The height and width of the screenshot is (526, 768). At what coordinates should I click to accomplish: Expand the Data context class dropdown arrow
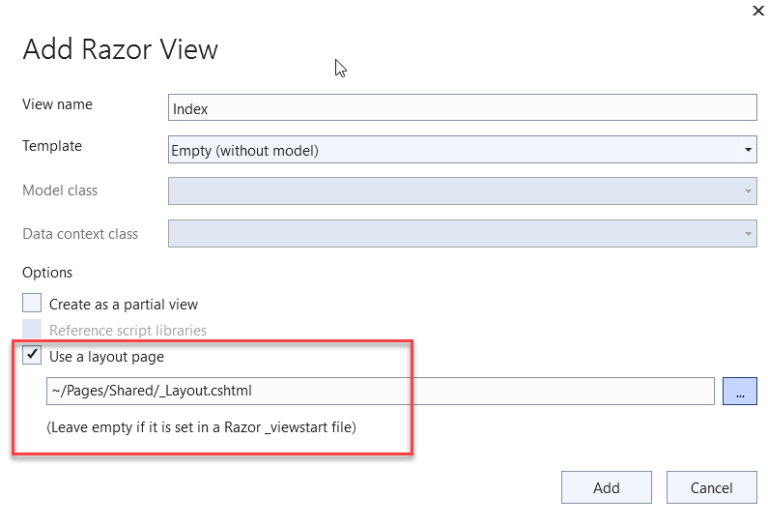(x=748, y=234)
